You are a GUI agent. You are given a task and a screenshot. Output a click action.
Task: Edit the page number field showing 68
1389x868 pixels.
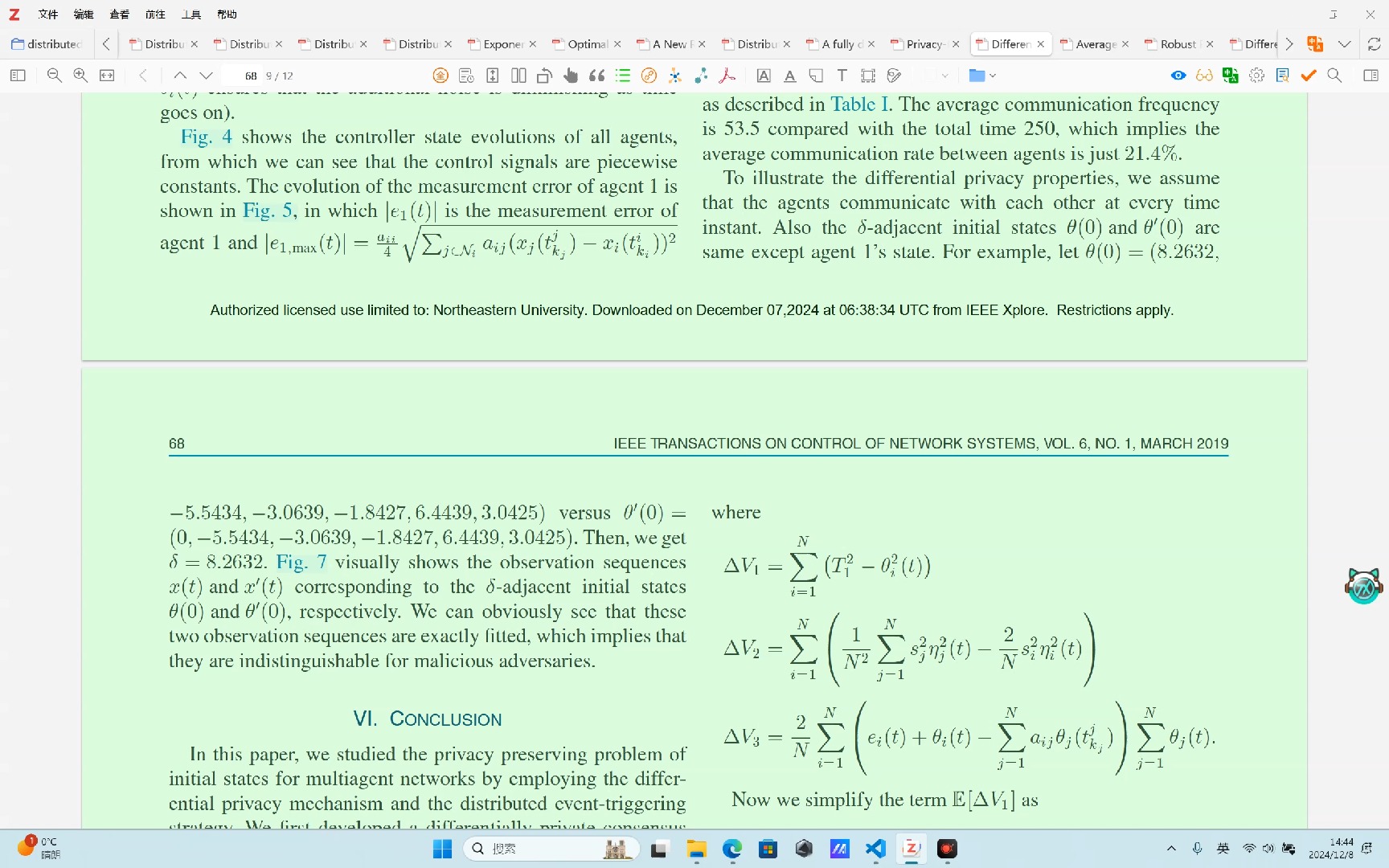click(250, 75)
